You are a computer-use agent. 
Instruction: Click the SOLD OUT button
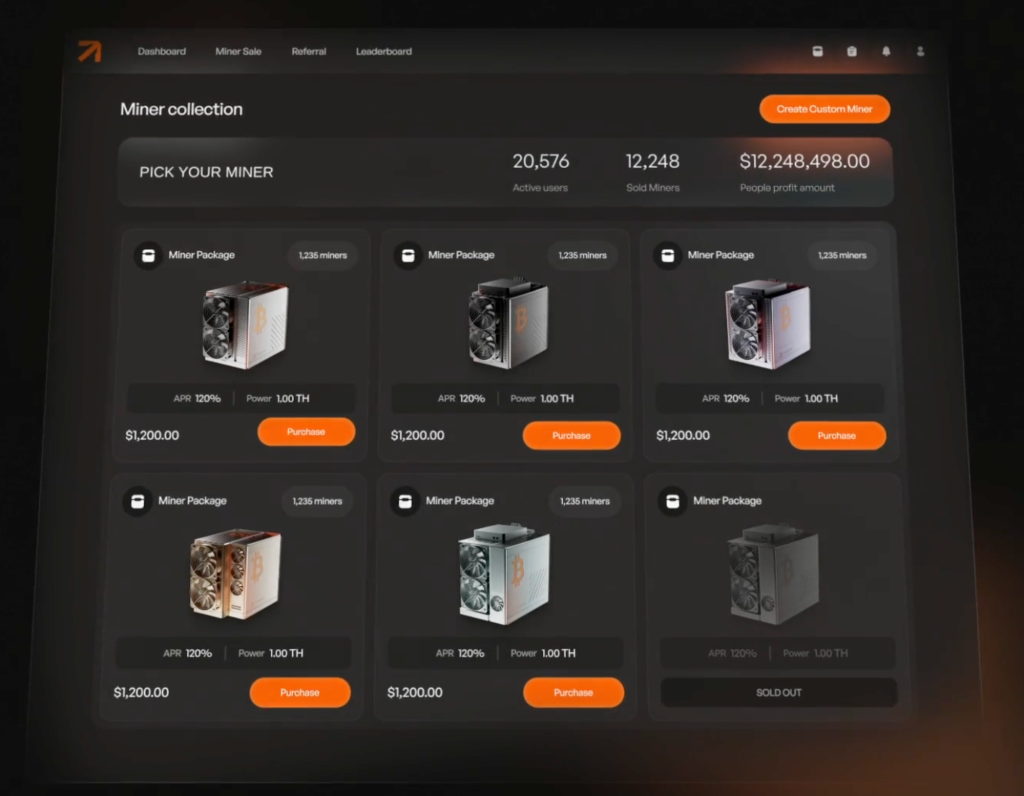tap(778, 692)
